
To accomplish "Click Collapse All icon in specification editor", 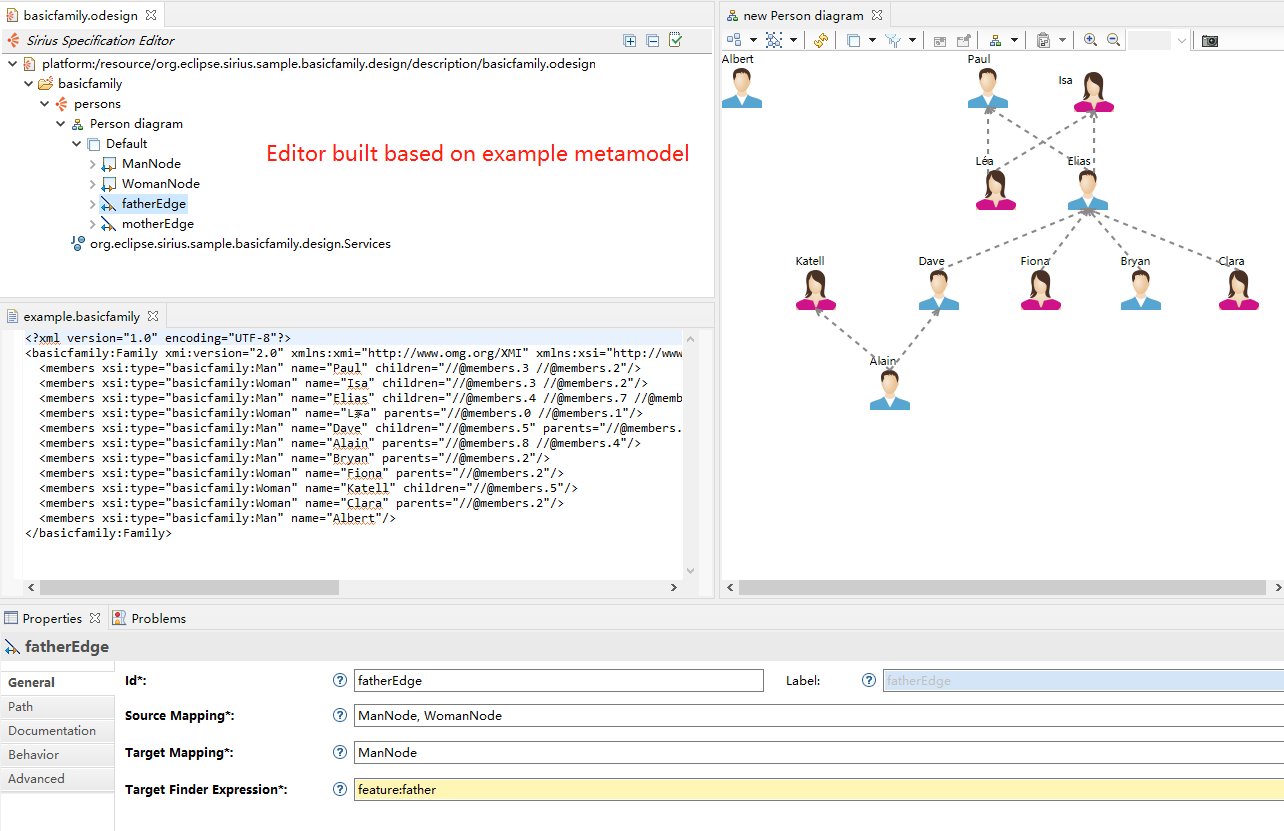I will pyautogui.click(x=653, y=41).
